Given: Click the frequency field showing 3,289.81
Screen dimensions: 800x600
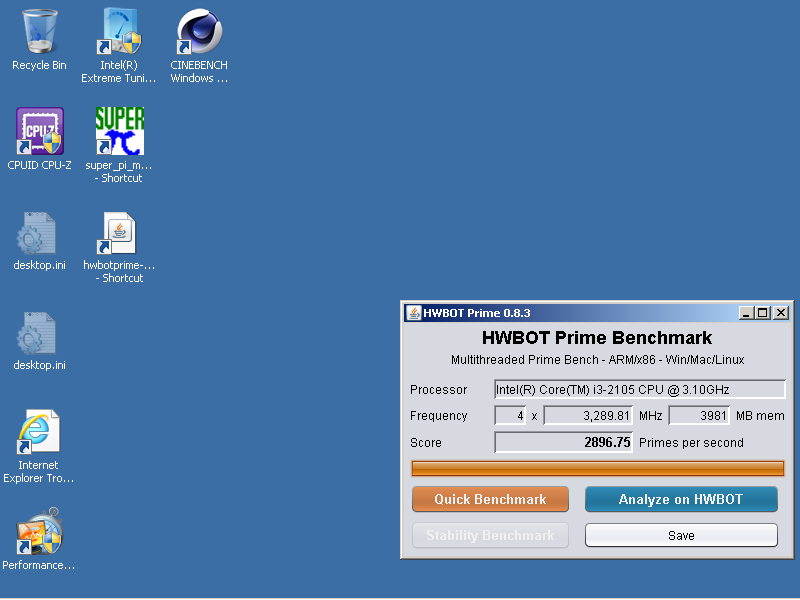Looking at the screenshot, I should [x=588, y=415].
